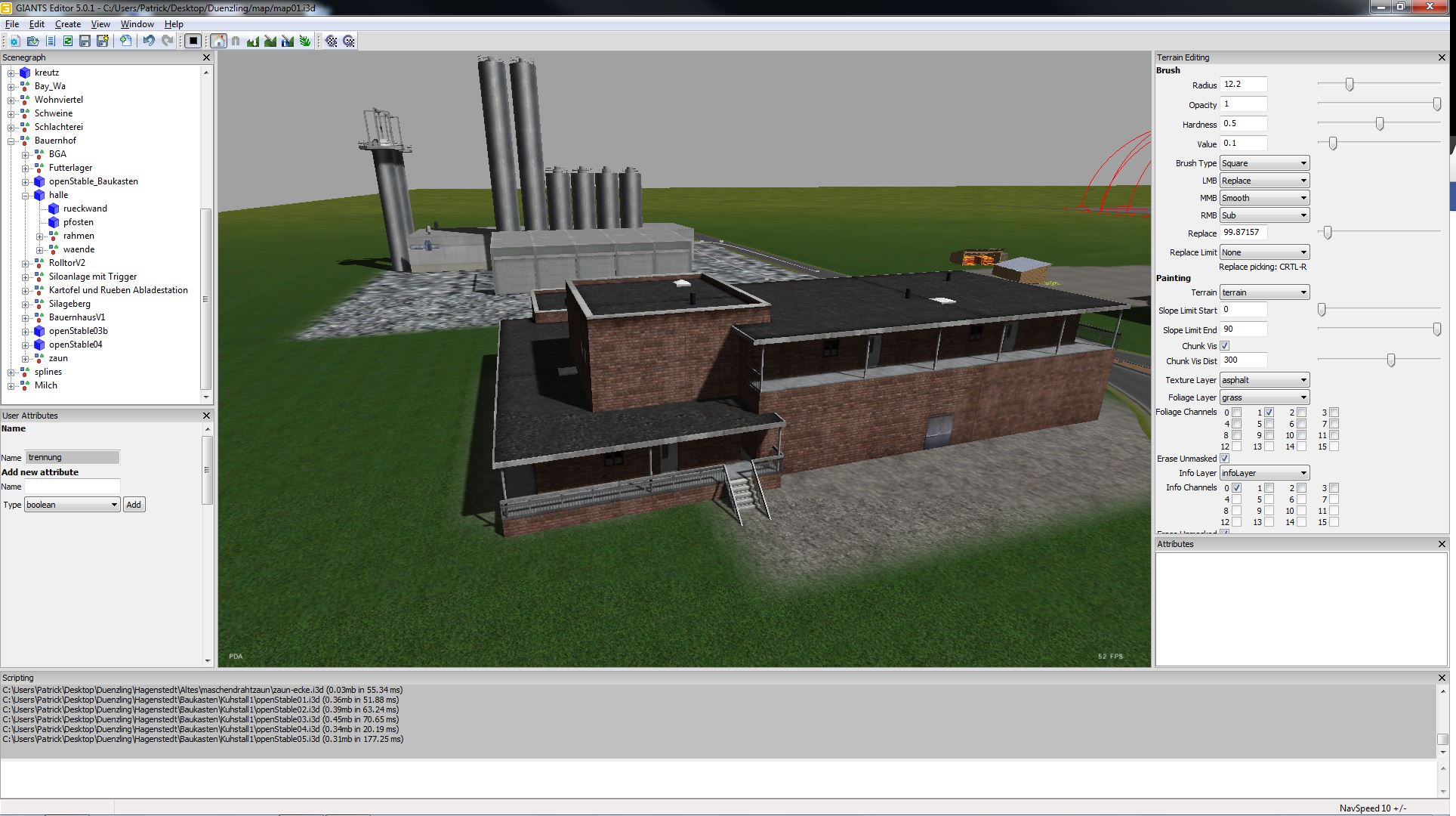Image resolution: width=1456 pixels, height=816 pixels.
Task: Open the File menu
Action: [12, 24]
